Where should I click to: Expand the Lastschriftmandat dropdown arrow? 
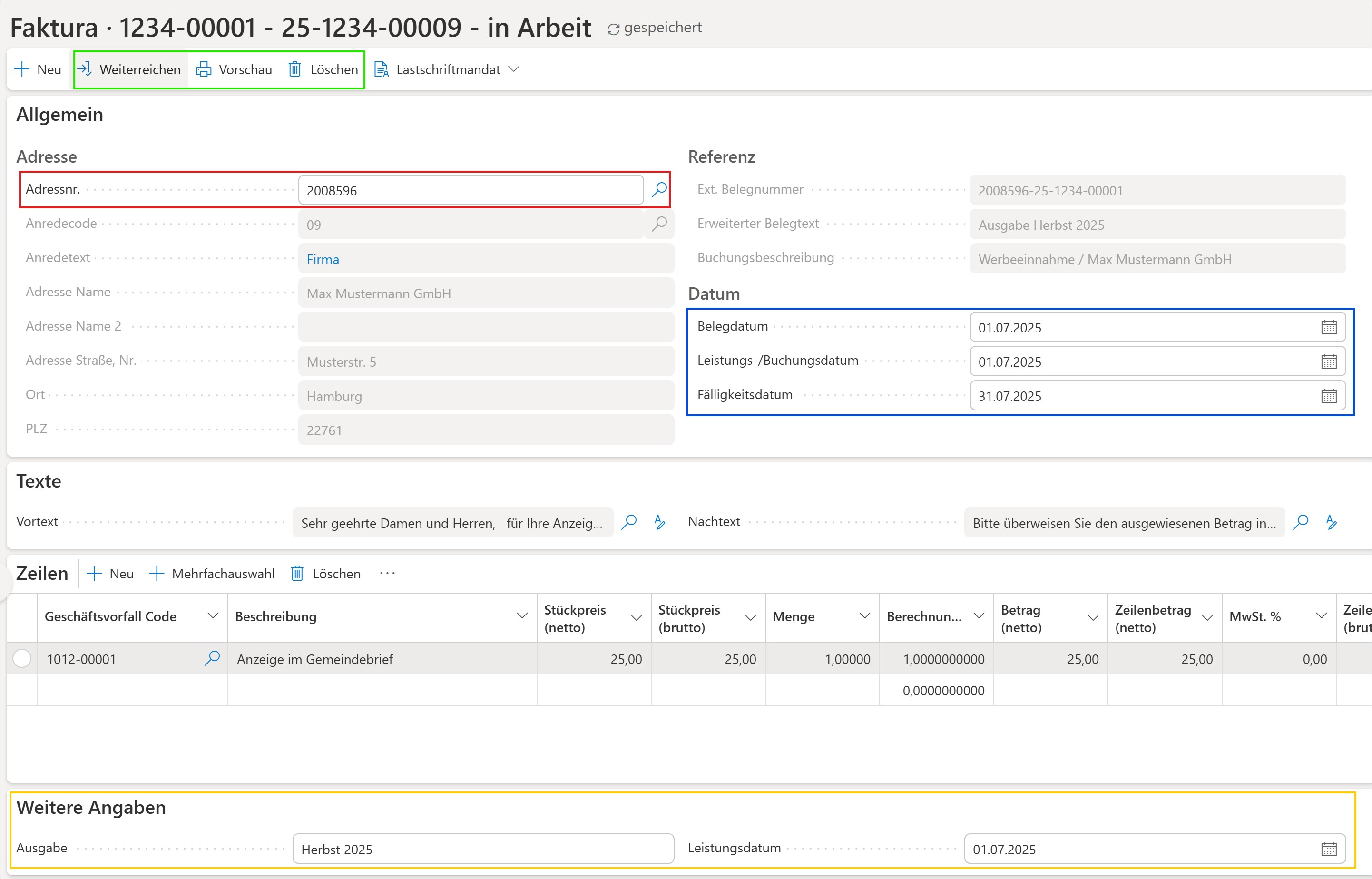(x=514, y=69)
